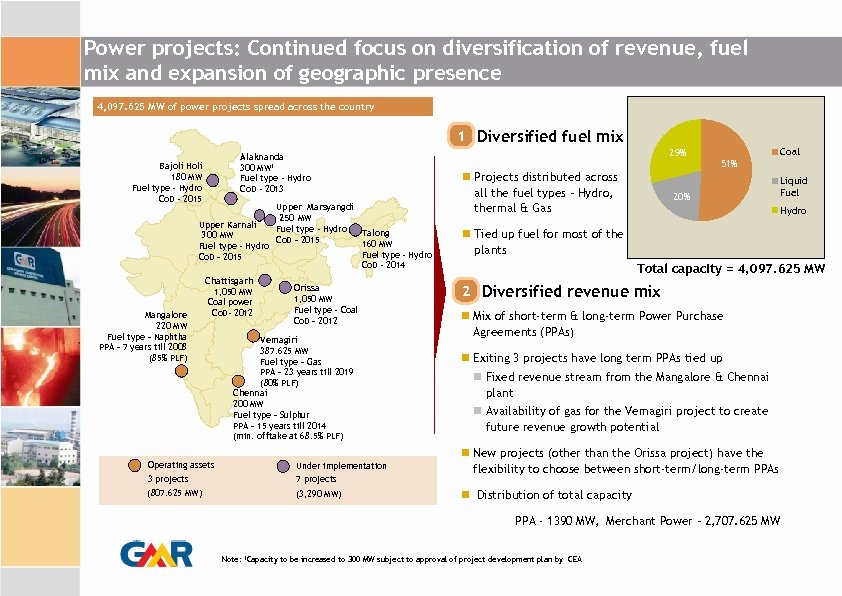Click the Alaknanda project marker on the map

[230, 198]
